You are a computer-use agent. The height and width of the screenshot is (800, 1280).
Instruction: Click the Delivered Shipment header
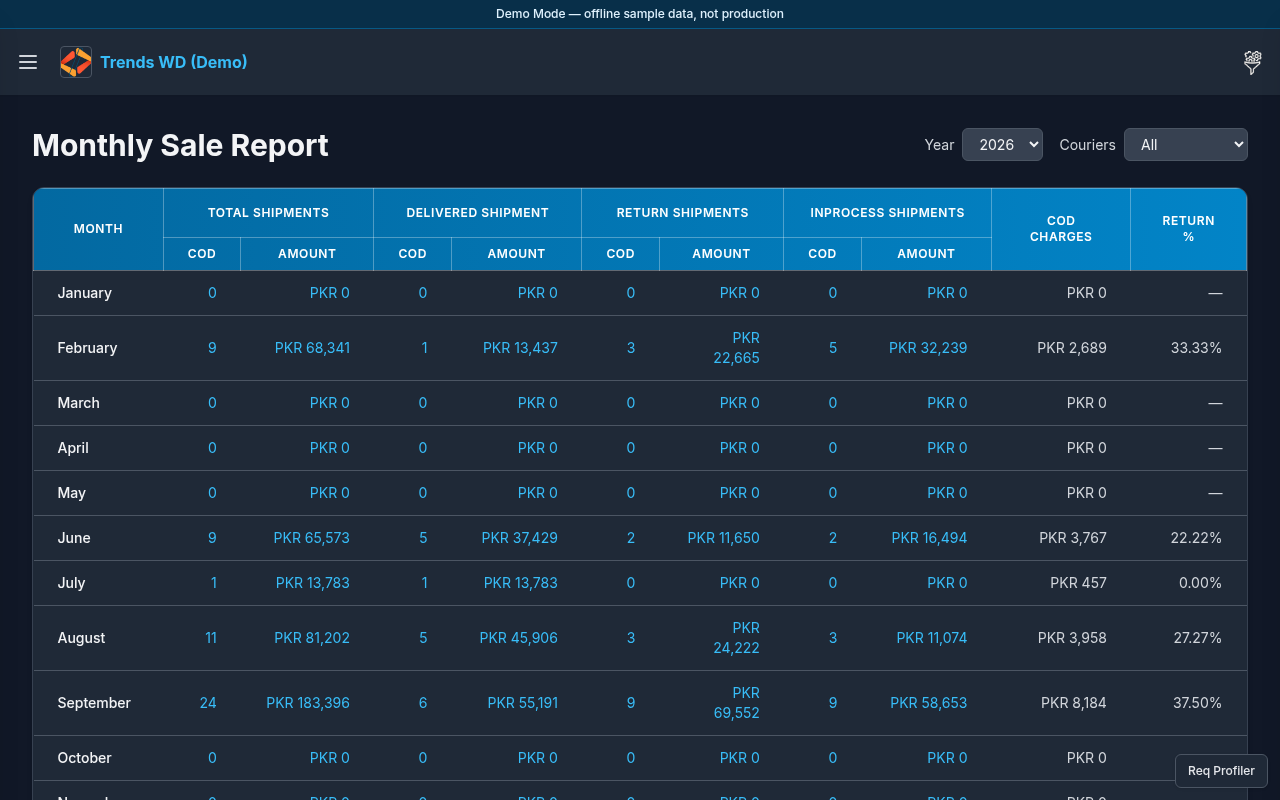click(477, 213)
